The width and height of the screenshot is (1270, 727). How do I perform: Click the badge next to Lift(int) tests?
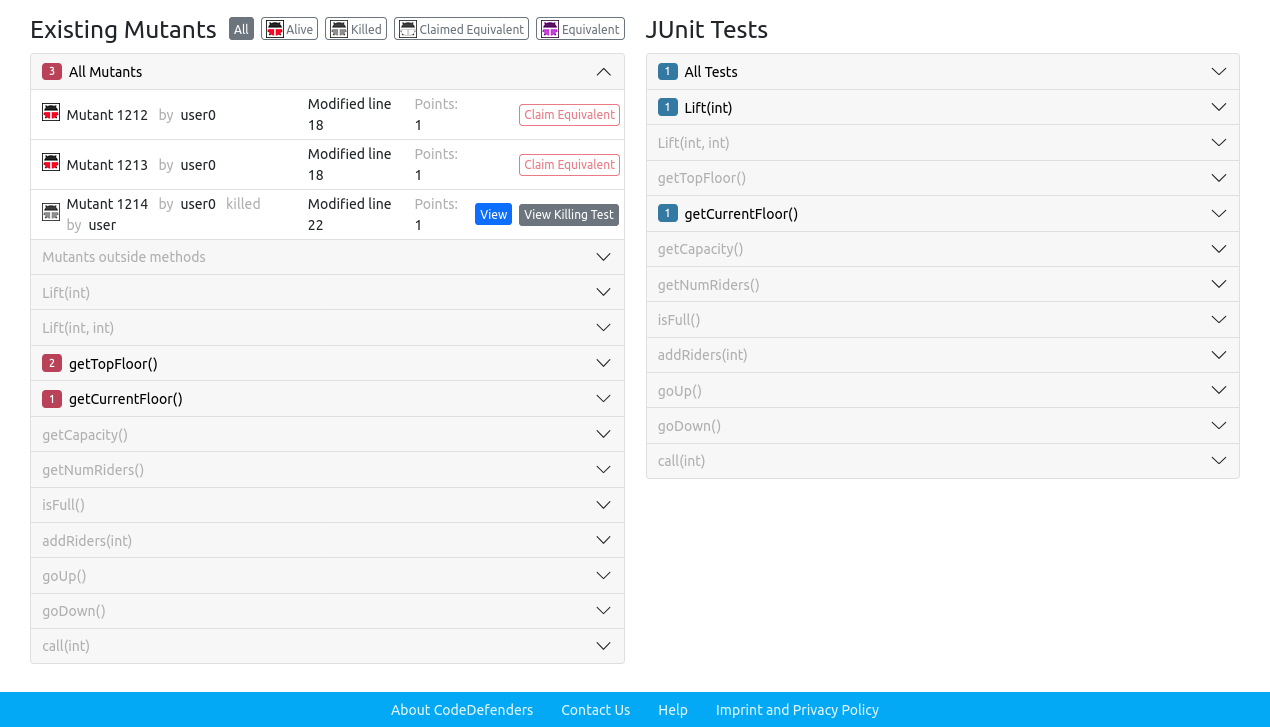[x=668, y=107]
